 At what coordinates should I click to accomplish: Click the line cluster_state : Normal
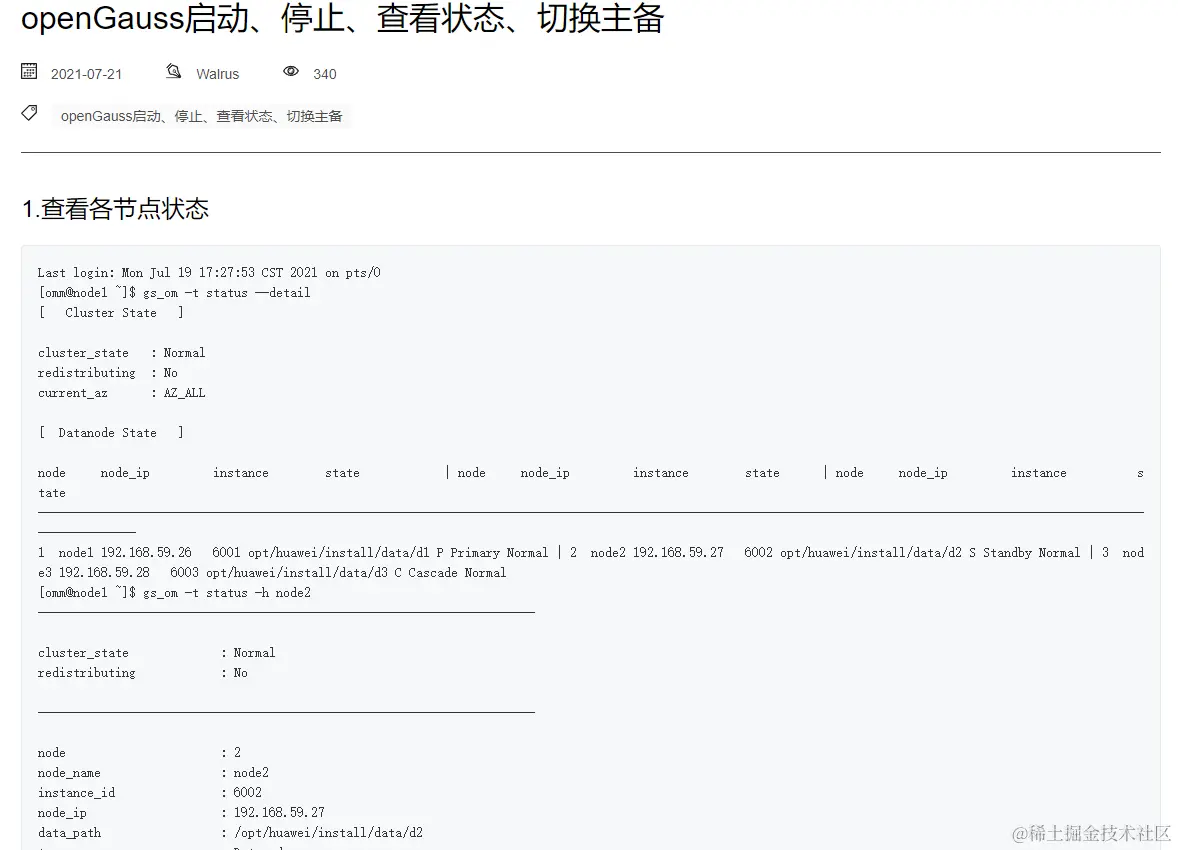[x=121, y=352]
